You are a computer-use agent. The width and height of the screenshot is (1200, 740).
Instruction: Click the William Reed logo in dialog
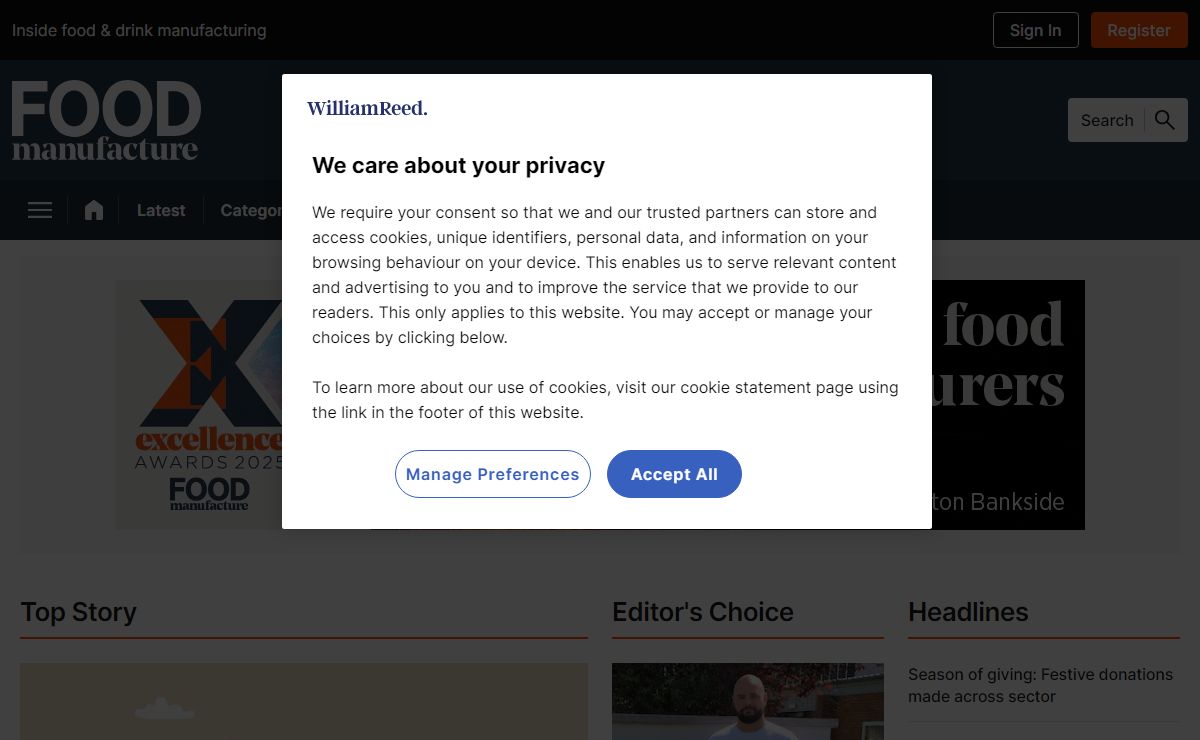tap(367, 108)
